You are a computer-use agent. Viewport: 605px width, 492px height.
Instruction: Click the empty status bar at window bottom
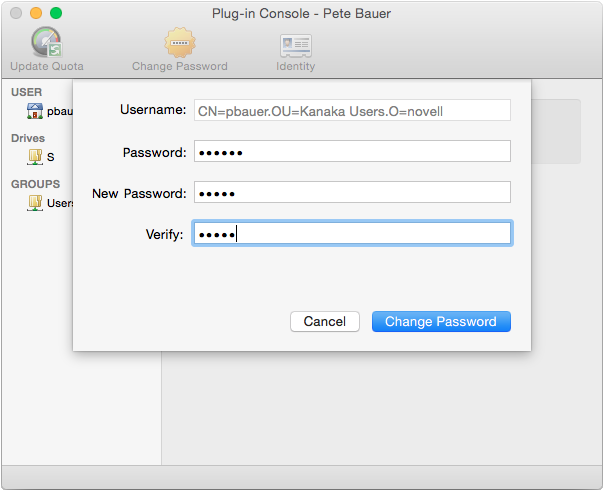tap(302, 478)
